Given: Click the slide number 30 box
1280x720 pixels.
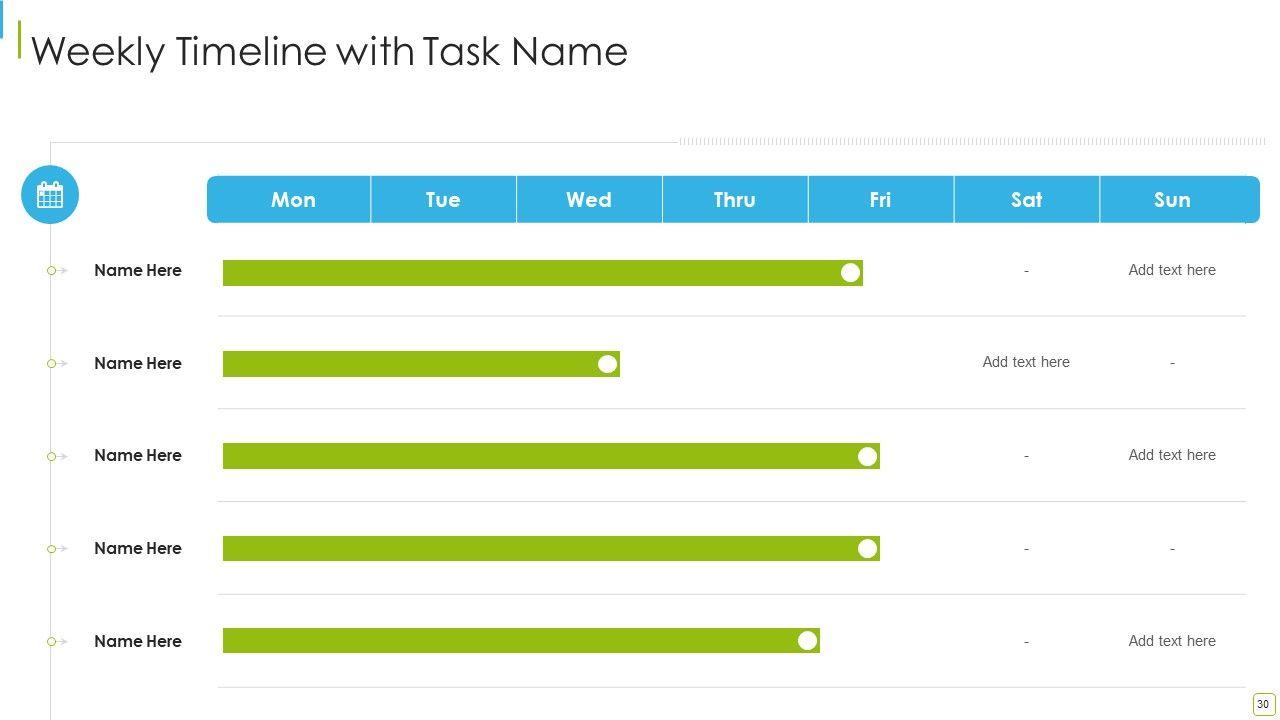Looking at the screenshot, I should [1263, 704].
